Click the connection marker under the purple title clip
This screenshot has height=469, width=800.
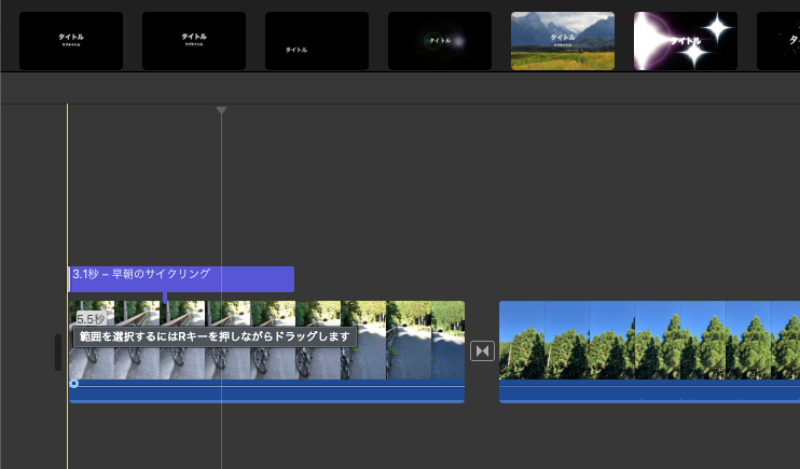[x=165, y=297]
